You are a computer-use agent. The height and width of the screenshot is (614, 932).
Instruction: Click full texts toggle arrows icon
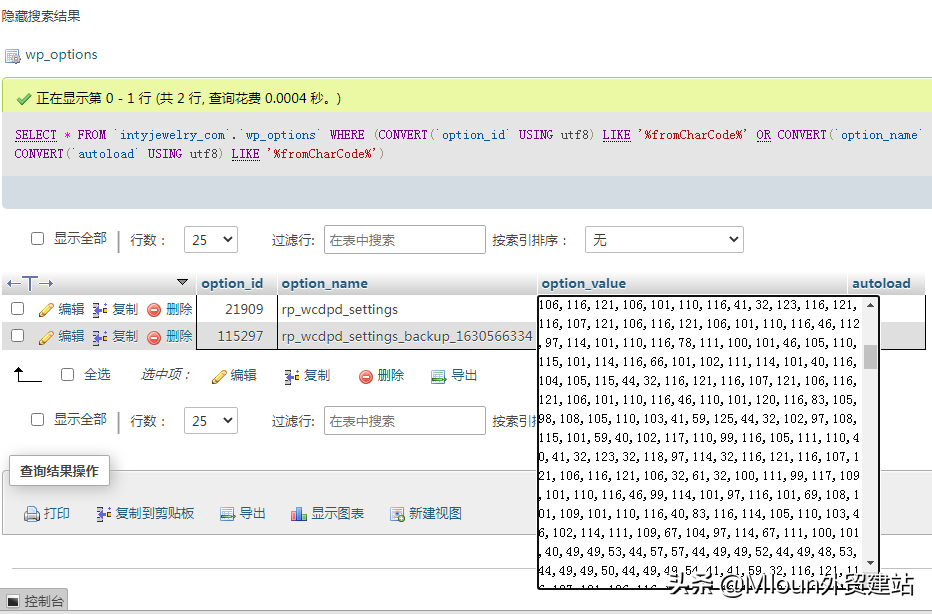[x=30, y=284]
